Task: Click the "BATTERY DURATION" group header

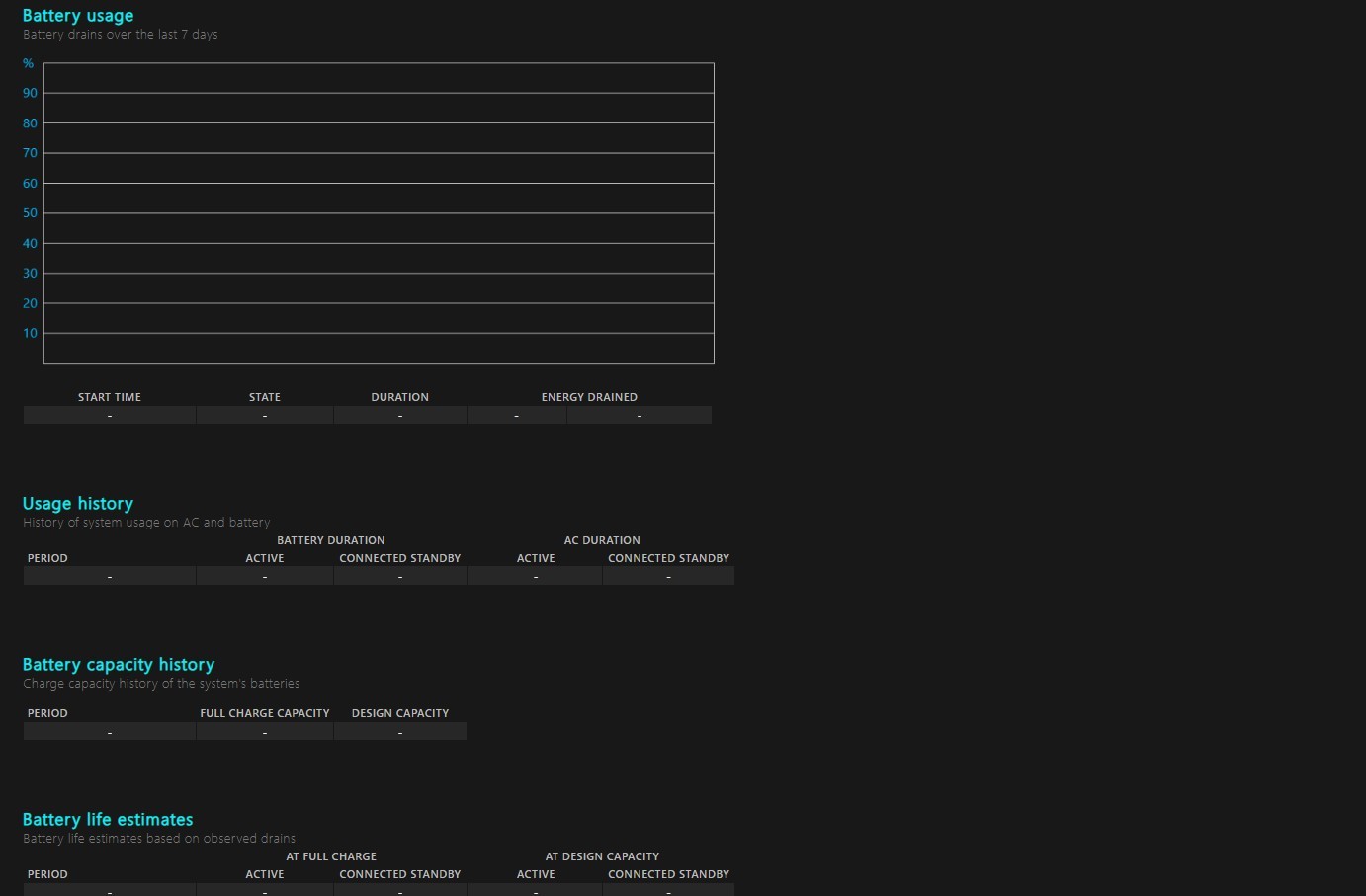Action: [331, 540]
